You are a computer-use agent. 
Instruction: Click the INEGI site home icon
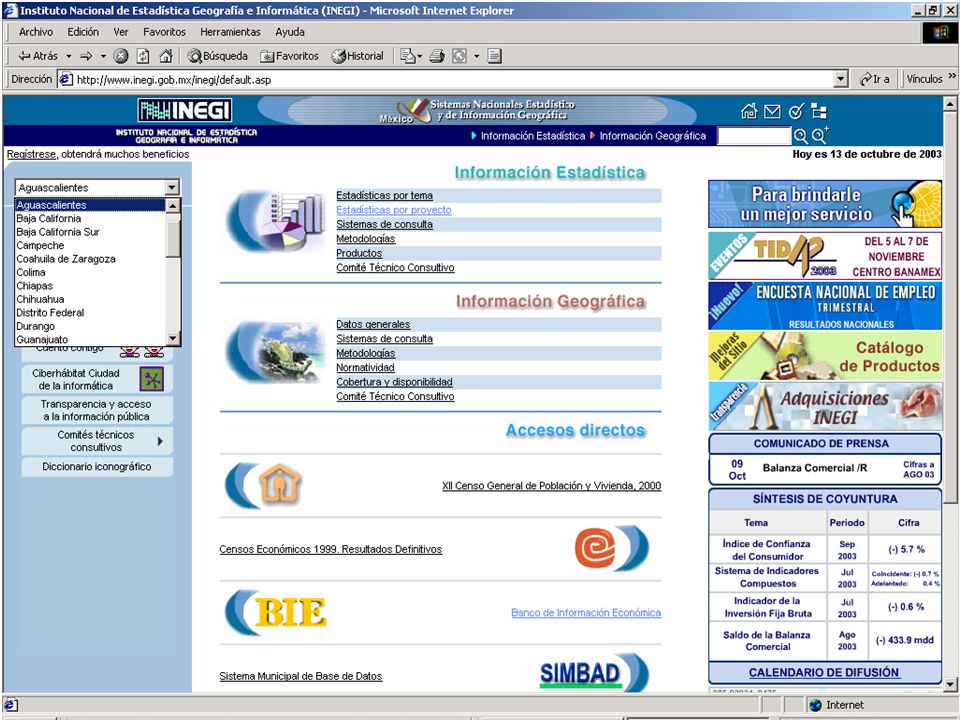click(749, 111)
